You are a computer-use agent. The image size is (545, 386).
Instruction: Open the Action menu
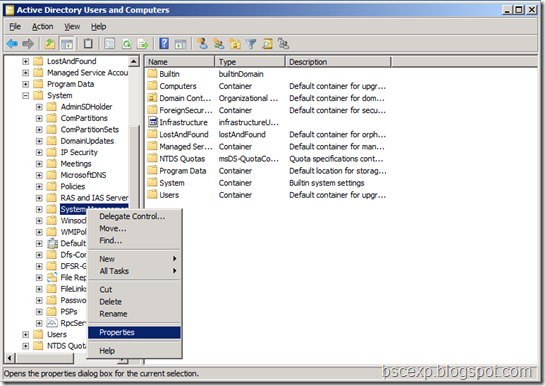click(42, 27)
